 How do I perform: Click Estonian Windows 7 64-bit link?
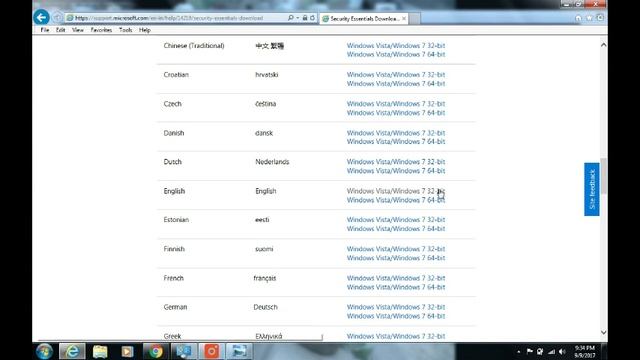396,229
